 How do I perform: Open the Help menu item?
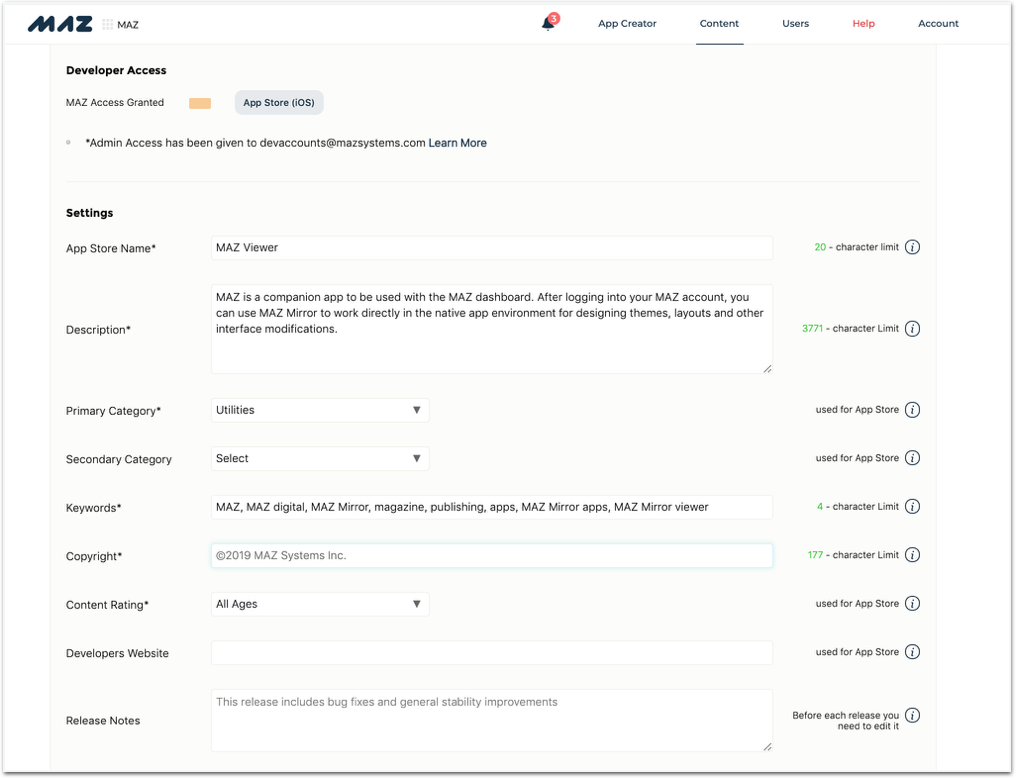pyautogui.click(x=863, y=24)
